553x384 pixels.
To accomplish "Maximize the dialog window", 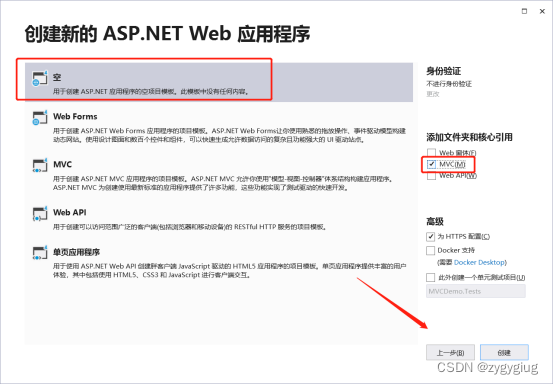I will [x=524, y=12].
